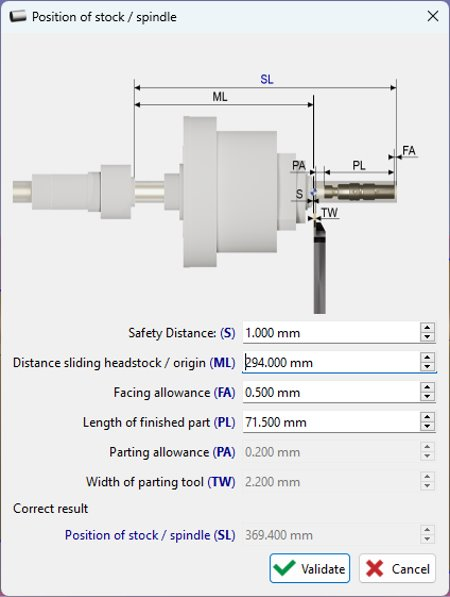Click the Validate button

point(310,568)
